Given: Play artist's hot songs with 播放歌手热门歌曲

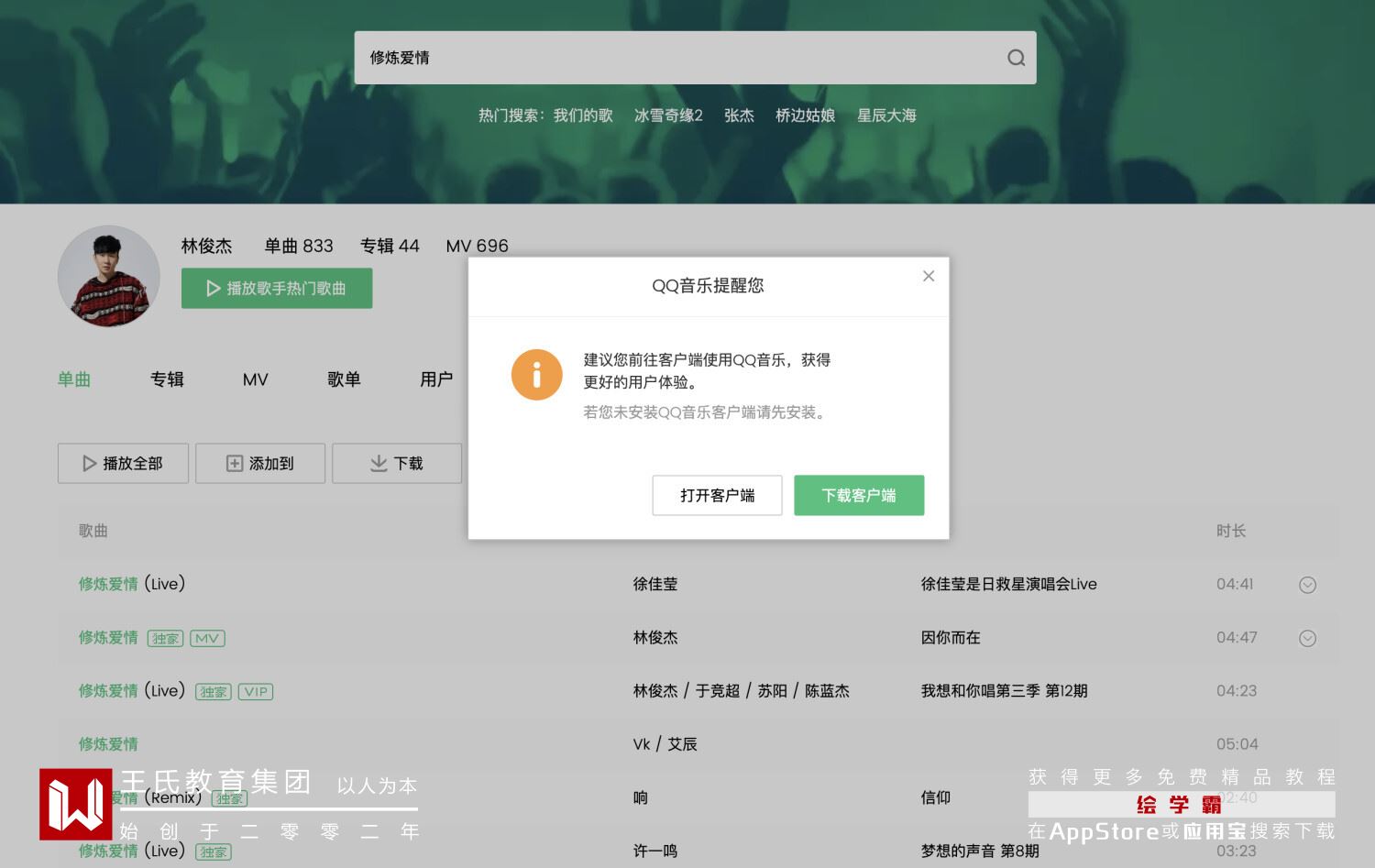Looking at the screenshot, I should coord(277,288).
